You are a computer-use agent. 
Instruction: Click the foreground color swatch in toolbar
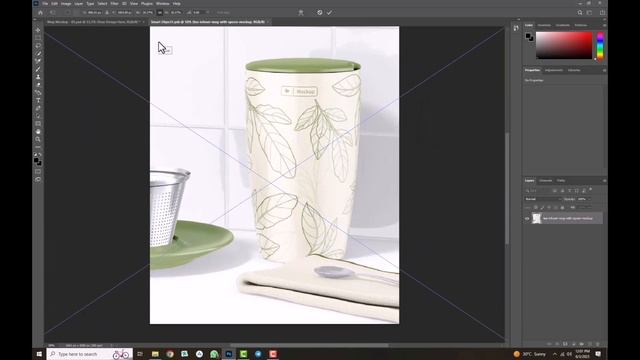pyautogui.click(x=36, y=160)
